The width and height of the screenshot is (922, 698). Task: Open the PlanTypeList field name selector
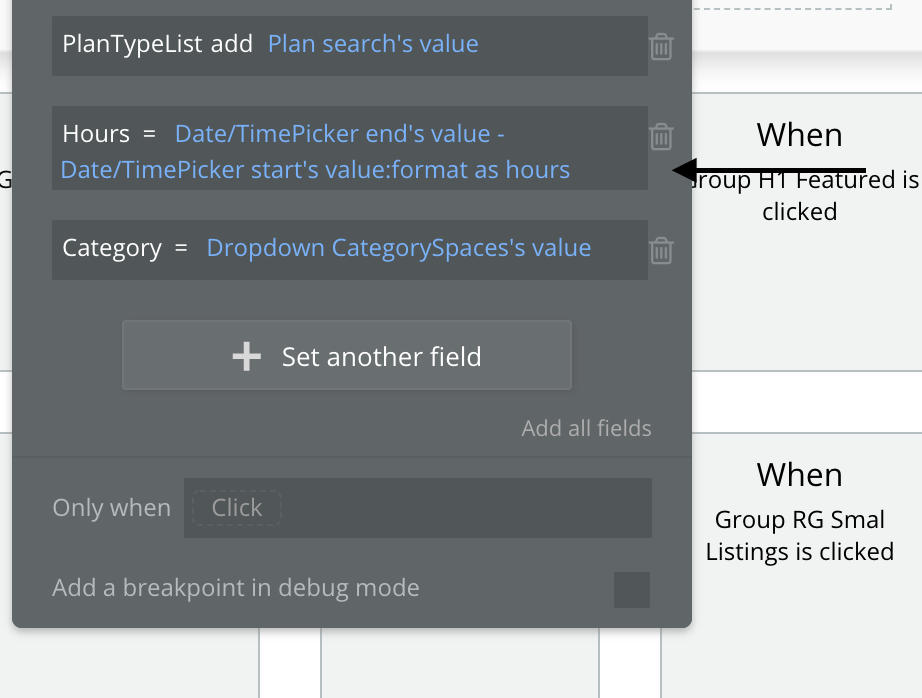coord(132,45)
